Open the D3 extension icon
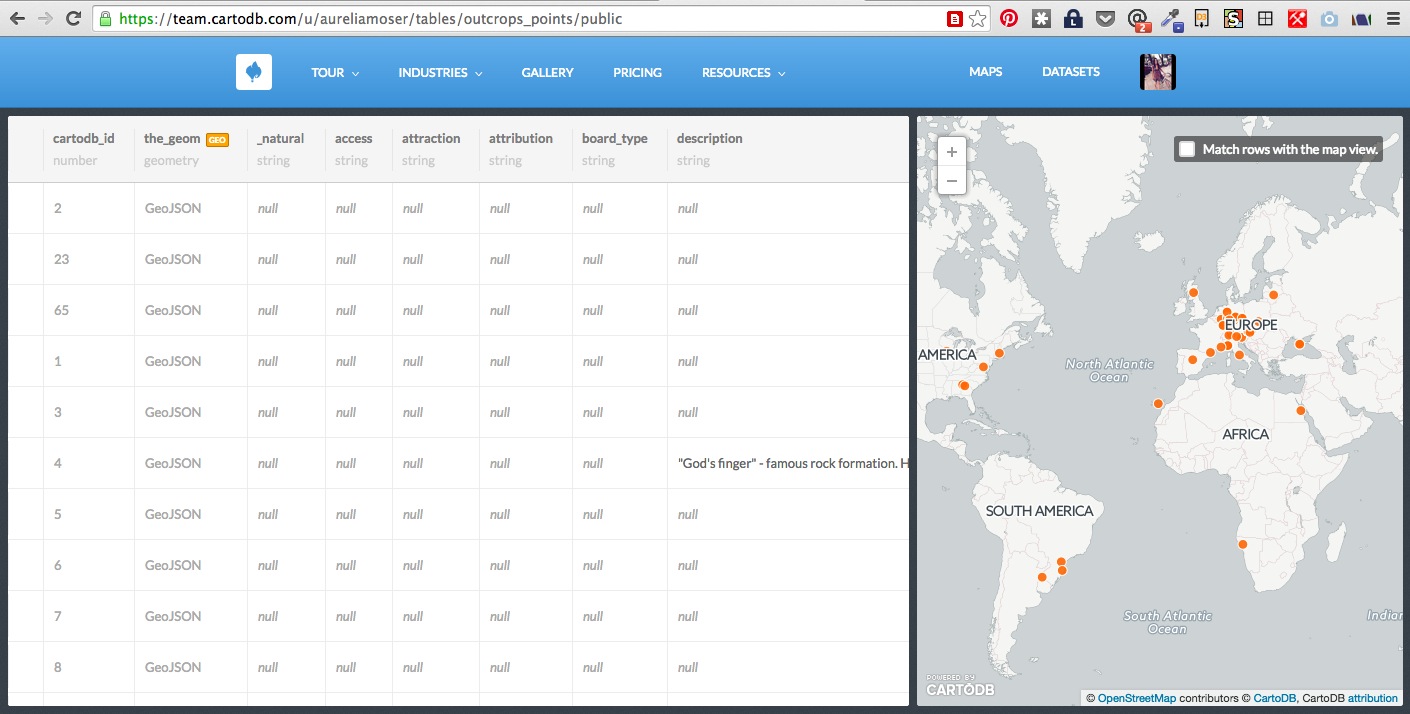Screen dimensions: 1410x714 pos(1201,18)
